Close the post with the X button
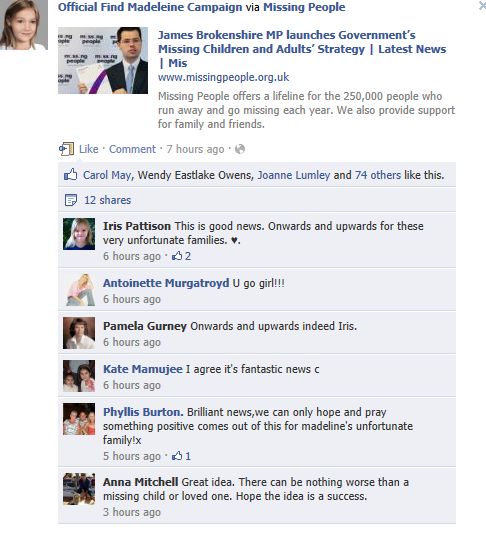The image size is (486, 534). pos(482,5)
